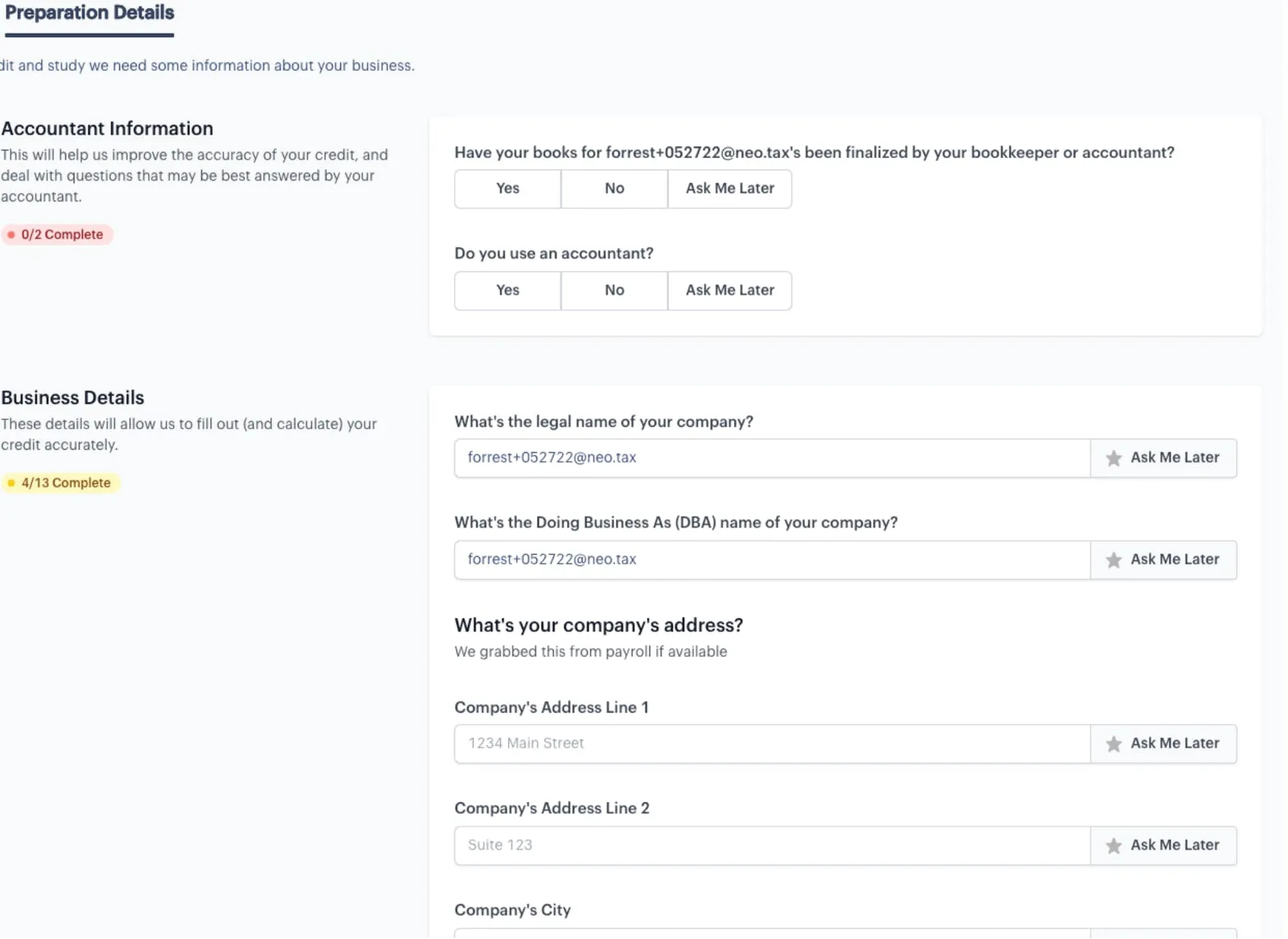
Task: Focus the Address Line 2 Suite field
Action: [772, 846]
